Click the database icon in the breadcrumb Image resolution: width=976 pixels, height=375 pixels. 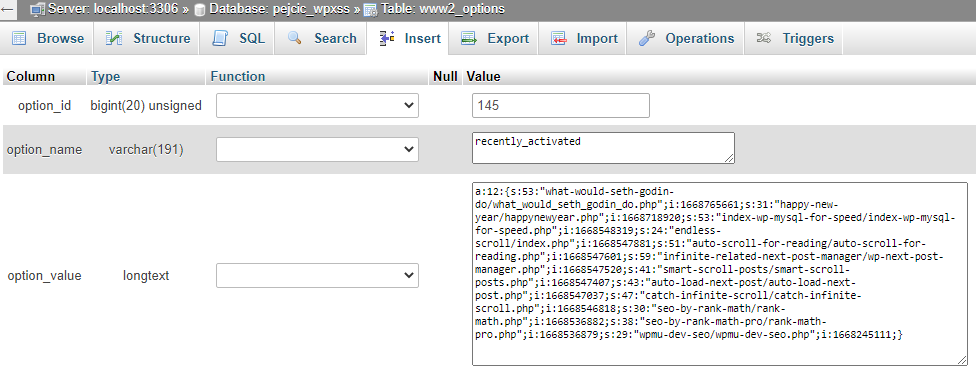pyautogui.click(x=200, y=9)
